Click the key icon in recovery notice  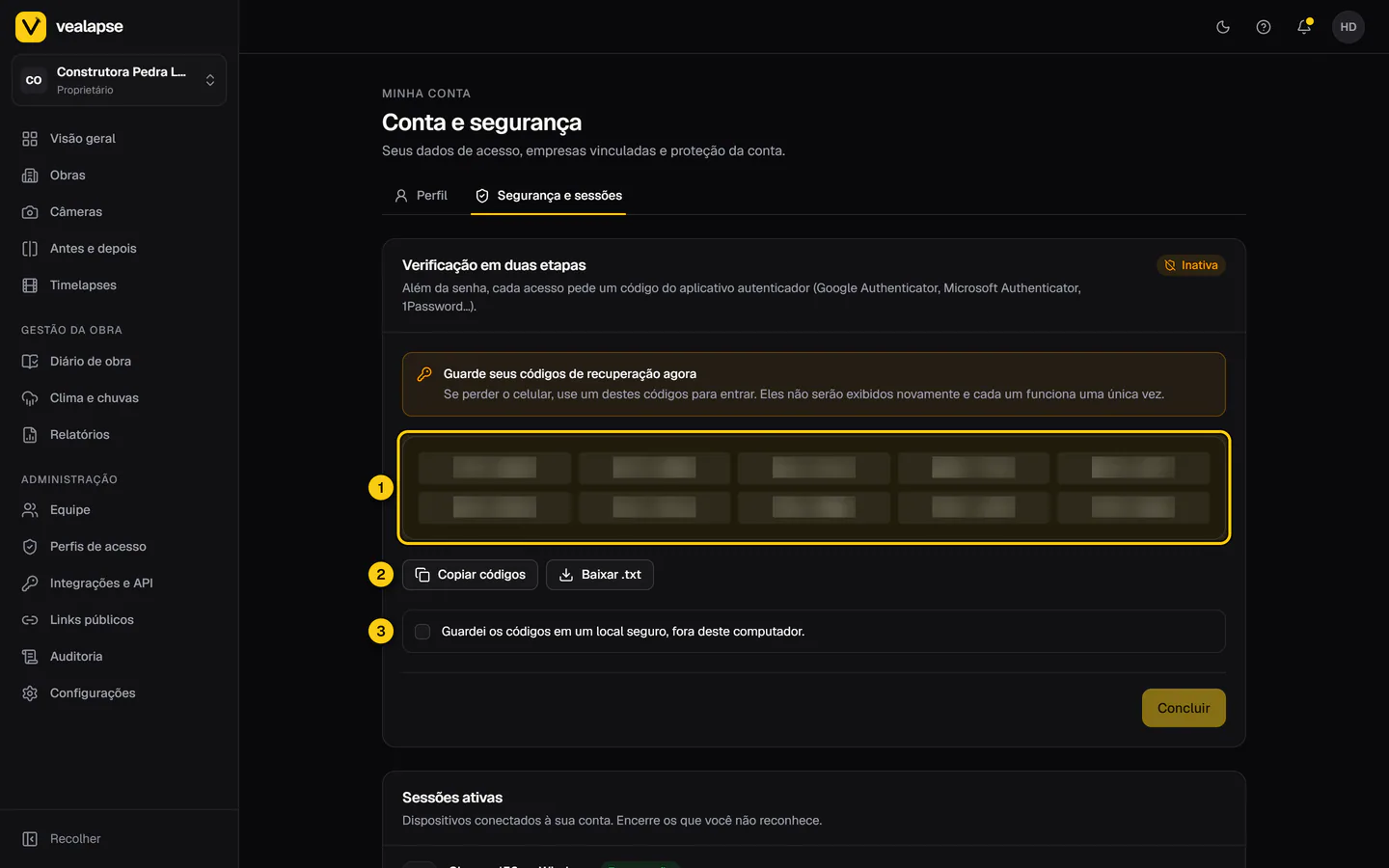click(424, 374)
